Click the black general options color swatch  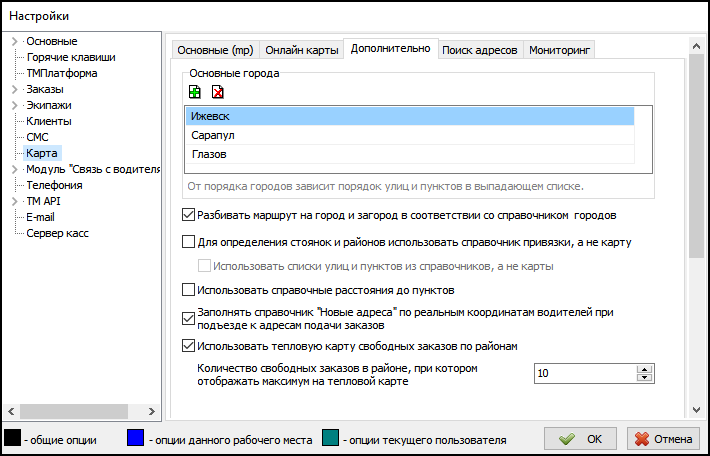pyautogui.click(x=12, y=438)
